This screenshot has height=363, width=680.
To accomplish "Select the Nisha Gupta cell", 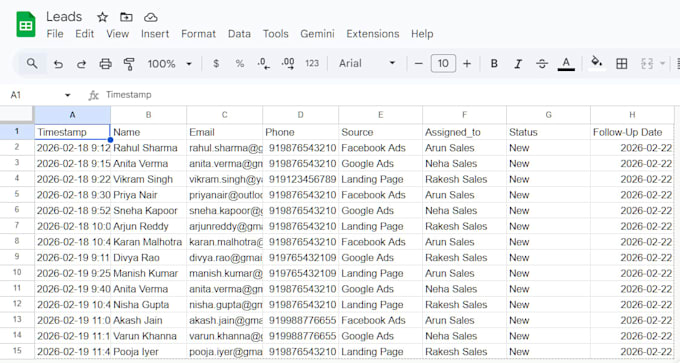I will (148, 304).
